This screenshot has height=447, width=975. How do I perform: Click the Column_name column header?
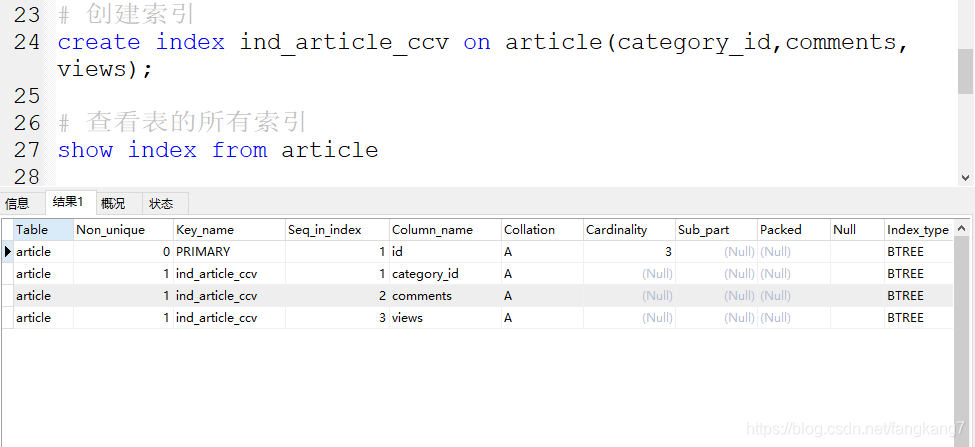(x=445, y=230)
